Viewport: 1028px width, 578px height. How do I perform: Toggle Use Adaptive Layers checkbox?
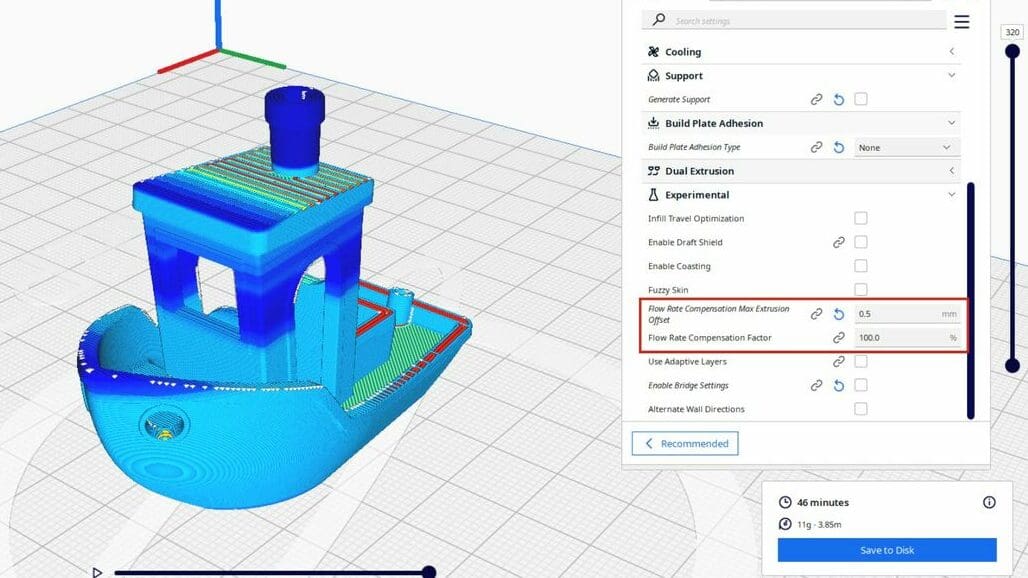861,361
